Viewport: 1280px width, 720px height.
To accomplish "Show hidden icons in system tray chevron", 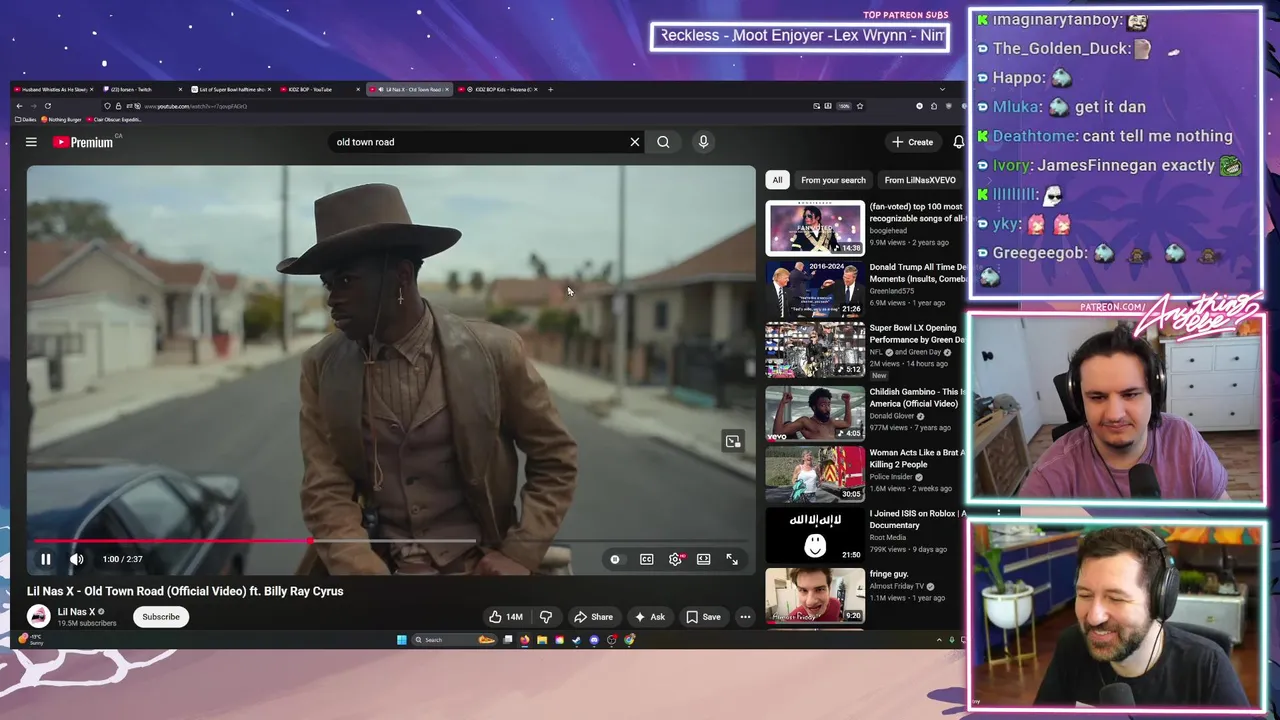I will coord(939,640).
